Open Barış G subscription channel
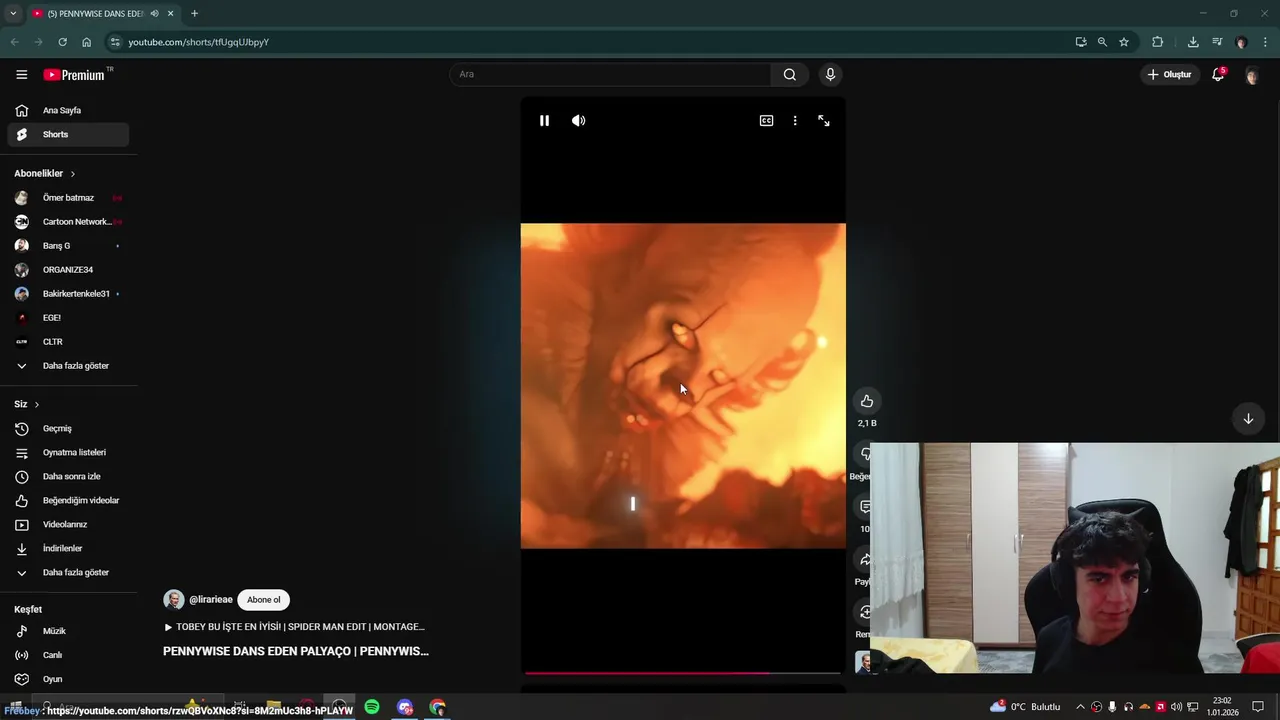Screen dimensions: 1280x720 point(68,246)
